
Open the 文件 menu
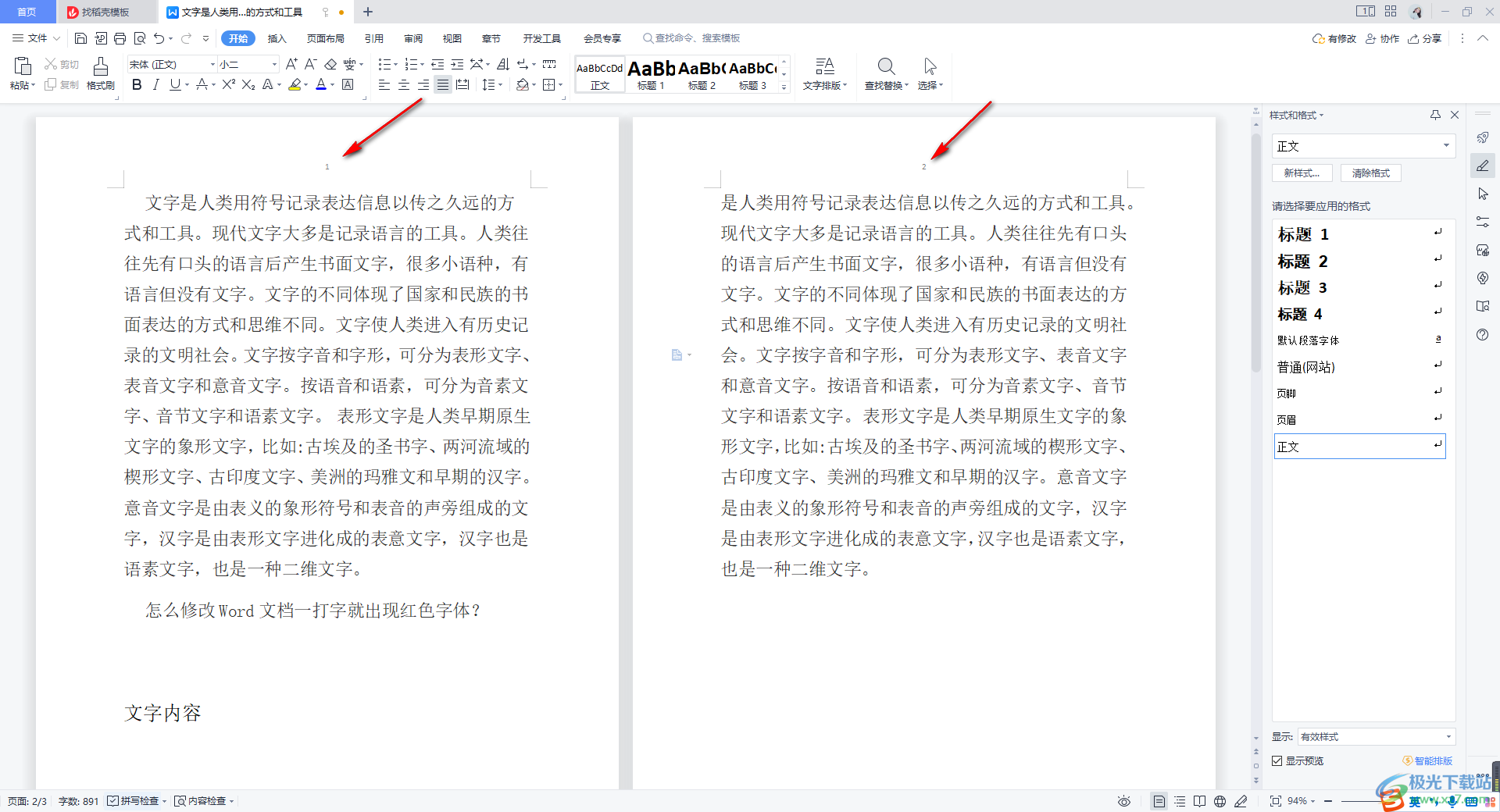(36, 38)
